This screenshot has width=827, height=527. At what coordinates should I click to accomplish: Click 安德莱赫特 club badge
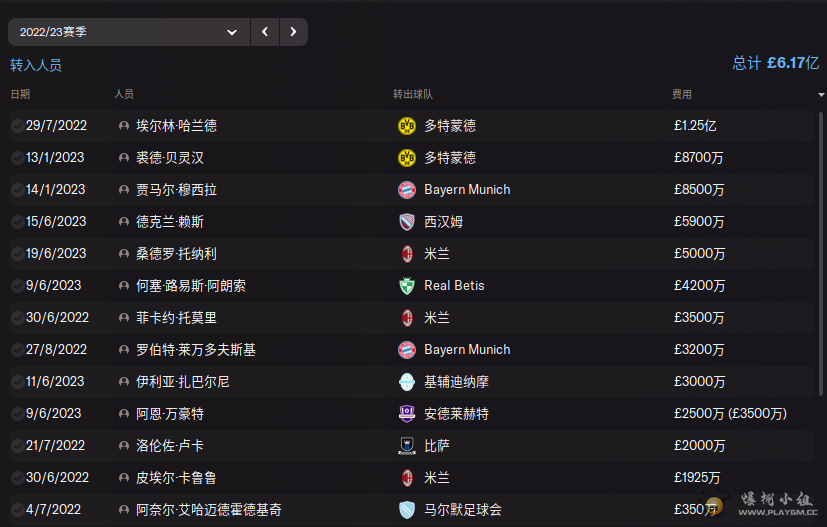(406, 414)
